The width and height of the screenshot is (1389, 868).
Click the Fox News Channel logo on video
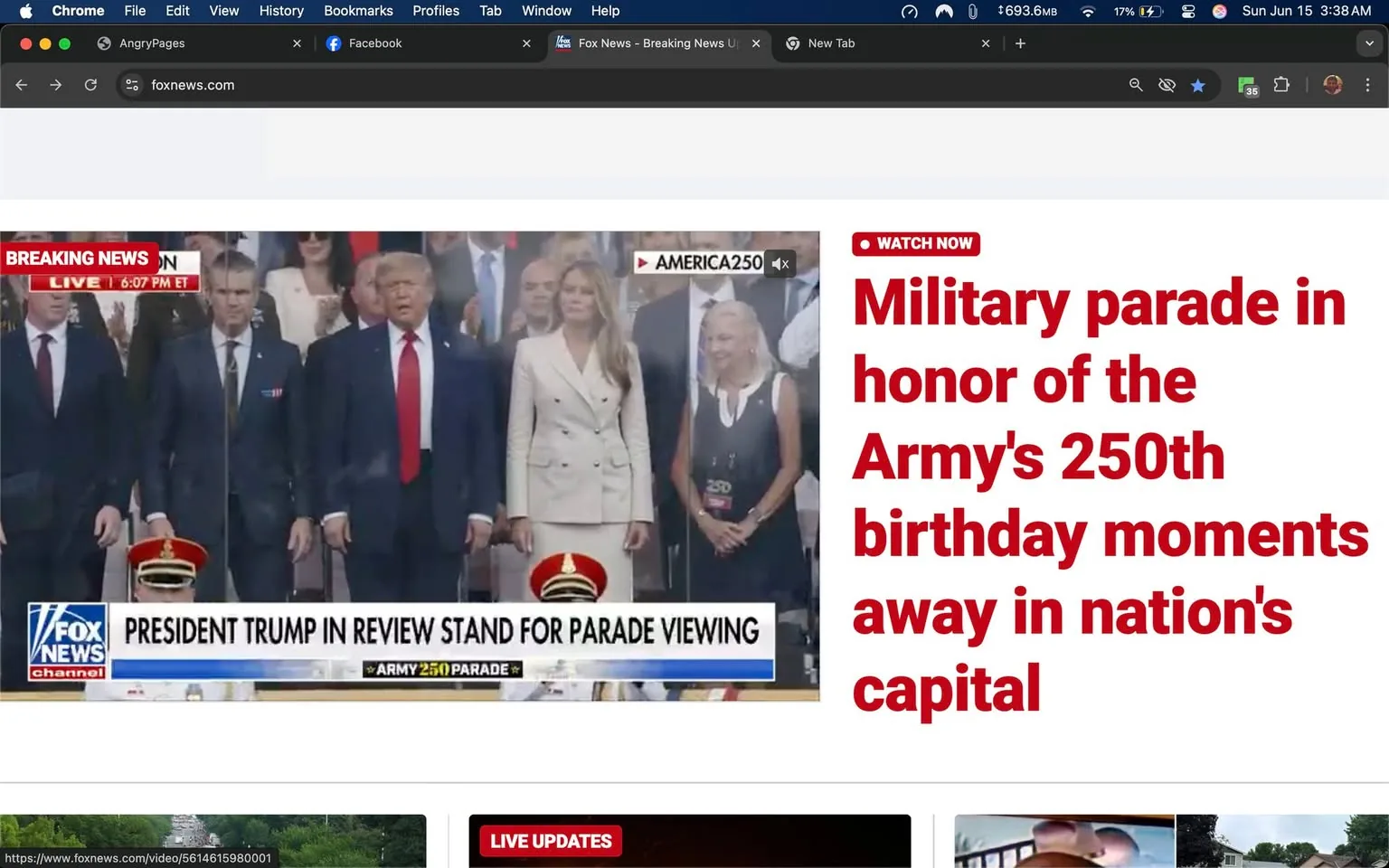point(67,642)
